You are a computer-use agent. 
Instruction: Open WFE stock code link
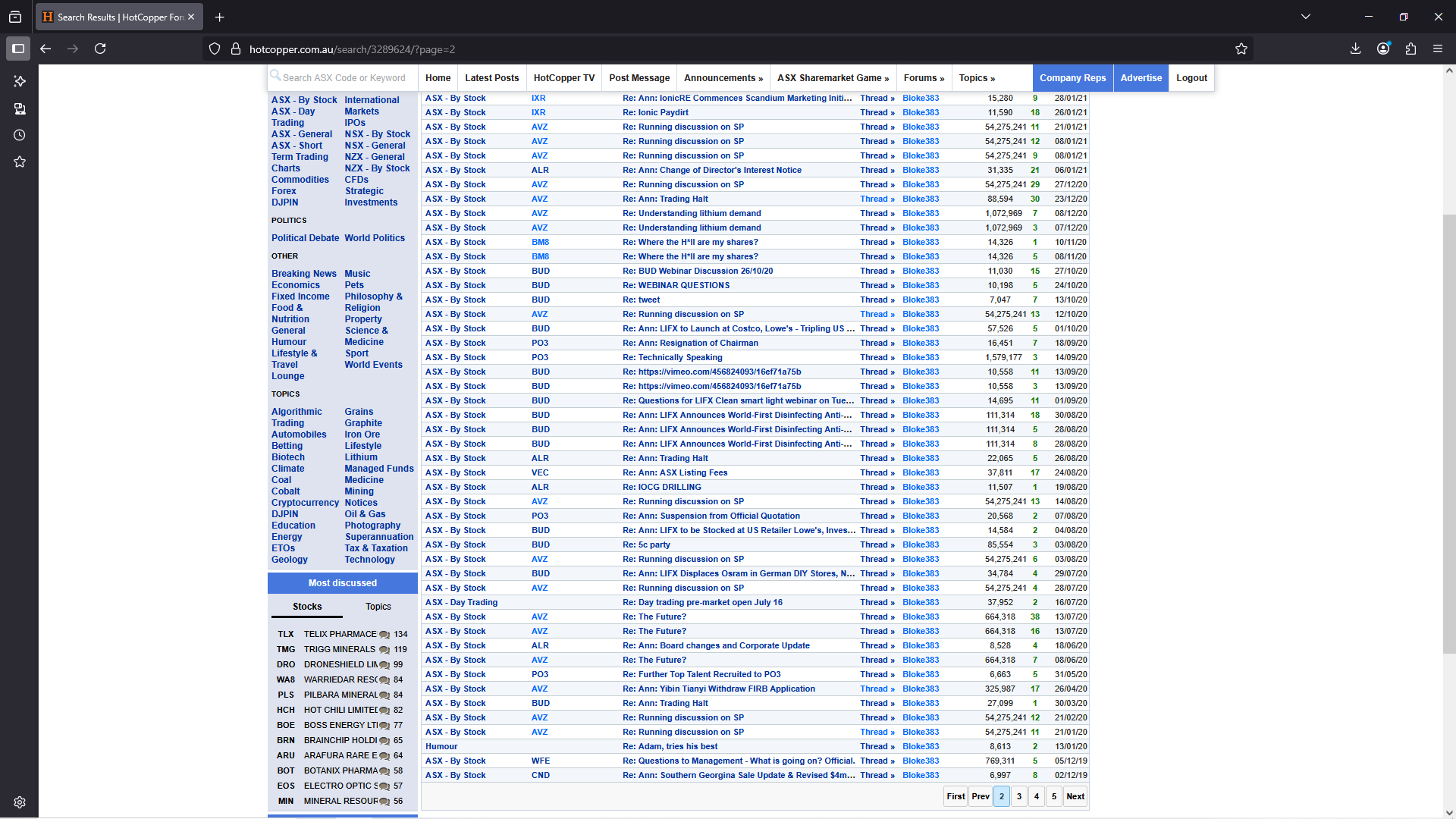541,761
